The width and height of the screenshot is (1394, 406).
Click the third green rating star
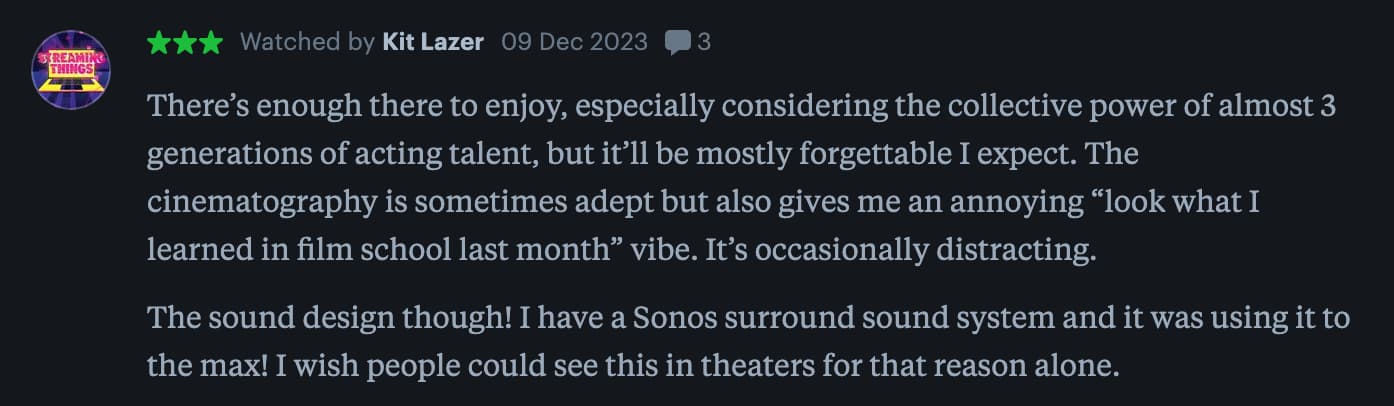tap(210, 43)
